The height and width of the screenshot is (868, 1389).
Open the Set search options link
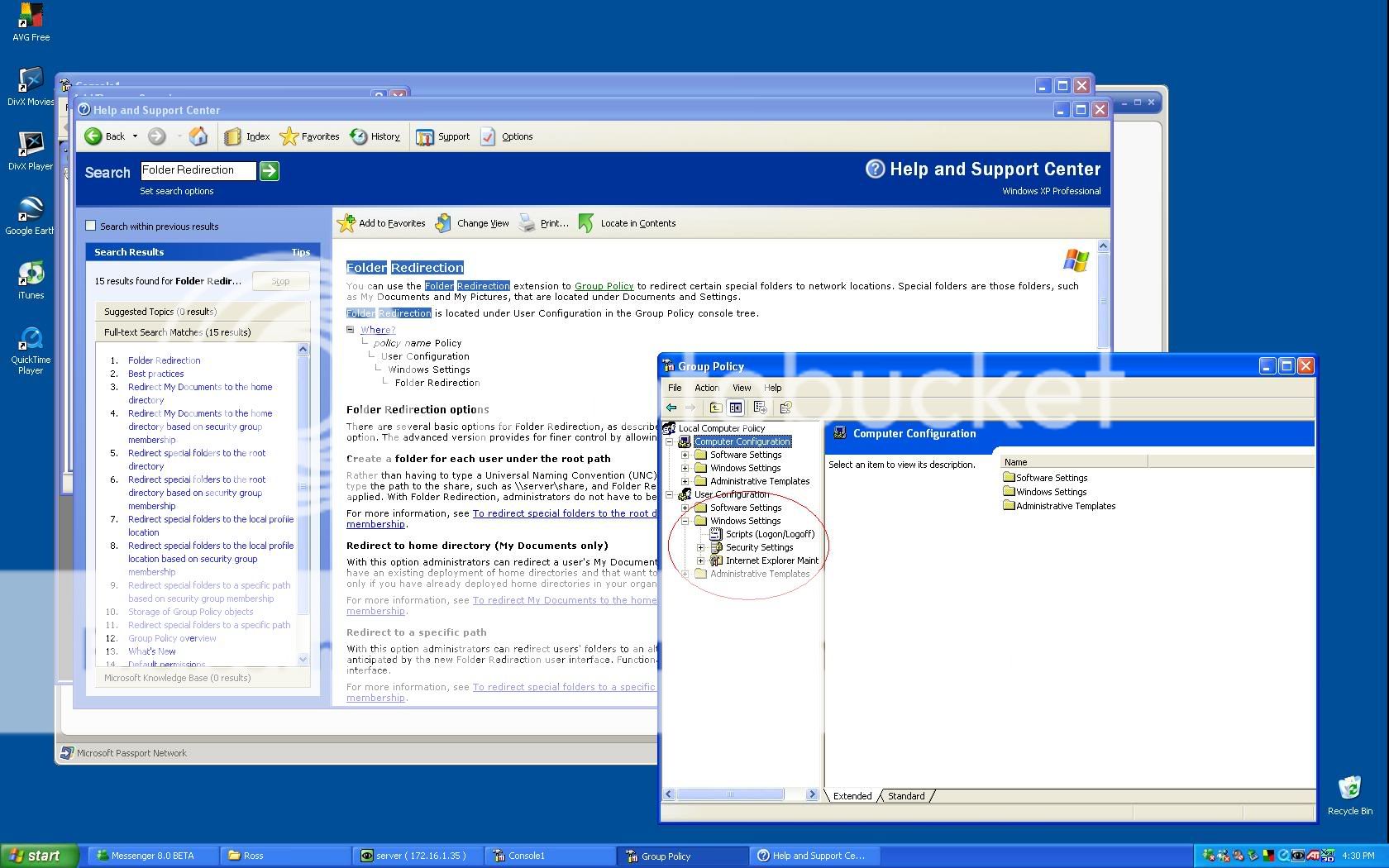(x=176, y=191)
